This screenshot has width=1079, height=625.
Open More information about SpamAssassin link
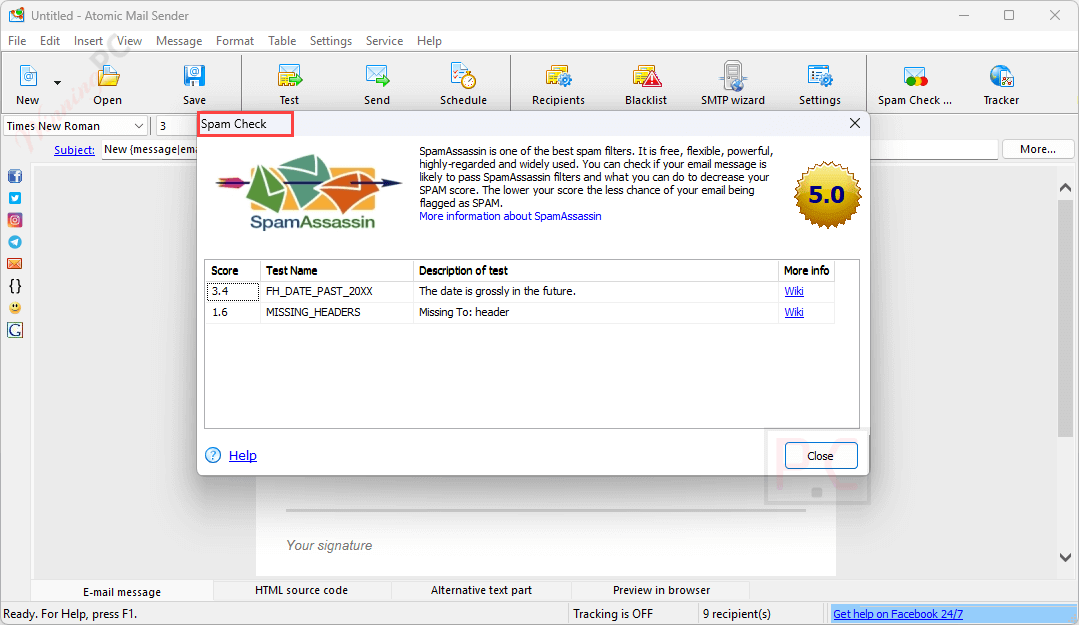[x=510, y=216]
